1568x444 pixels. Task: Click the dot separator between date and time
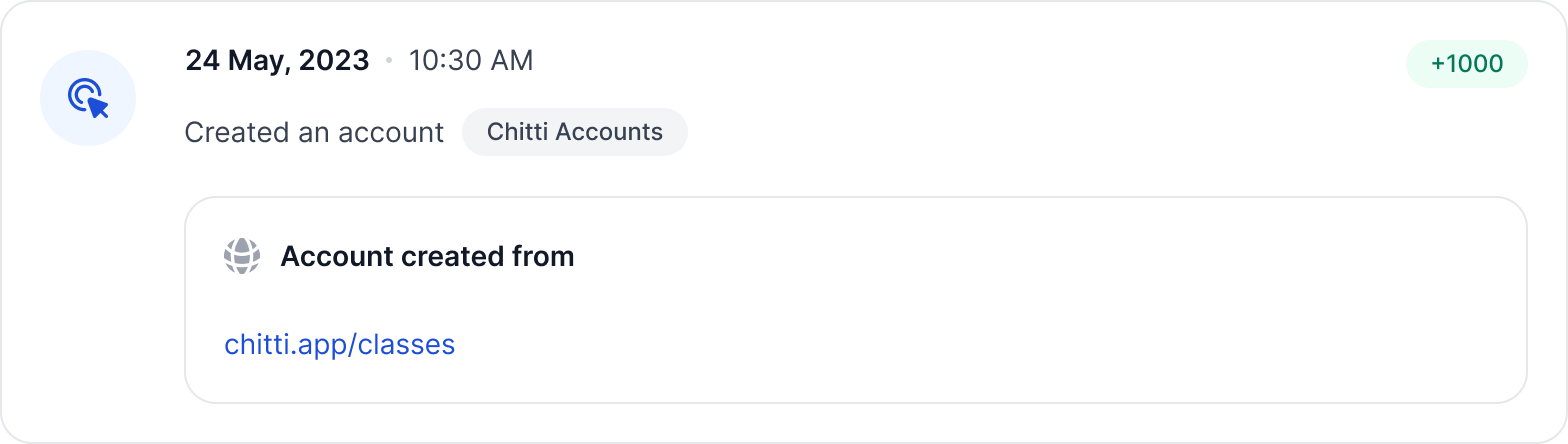click(x=389, y=62)
